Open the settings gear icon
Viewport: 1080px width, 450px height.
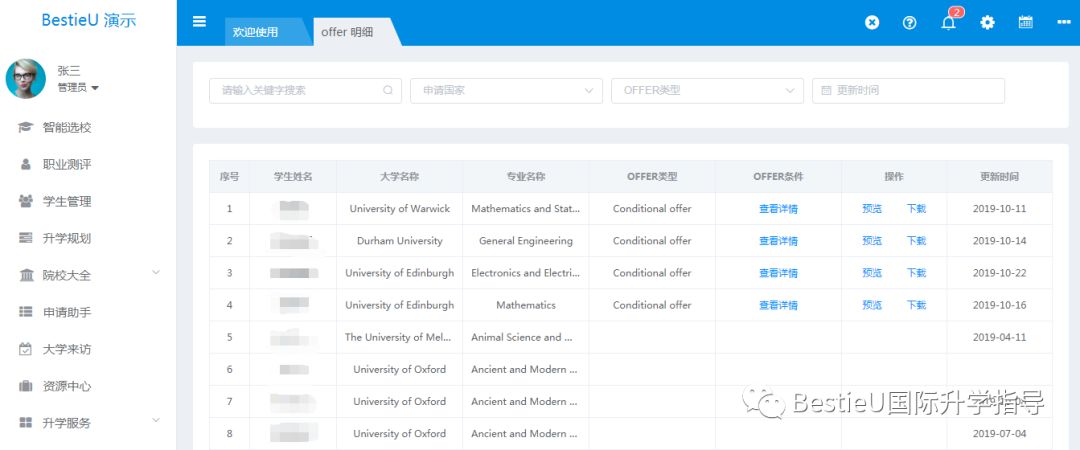click(988, 22)
